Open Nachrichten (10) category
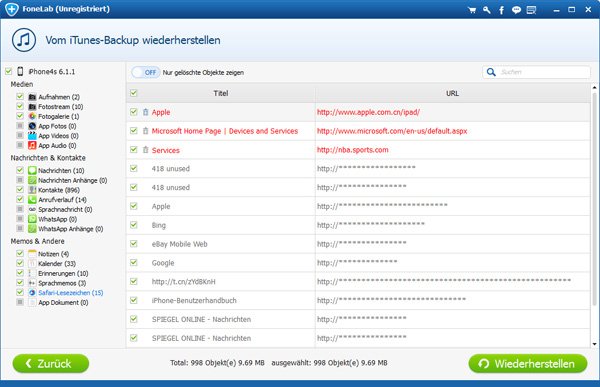The width and height of the screenshot is (600, 387). click(61, 170)
